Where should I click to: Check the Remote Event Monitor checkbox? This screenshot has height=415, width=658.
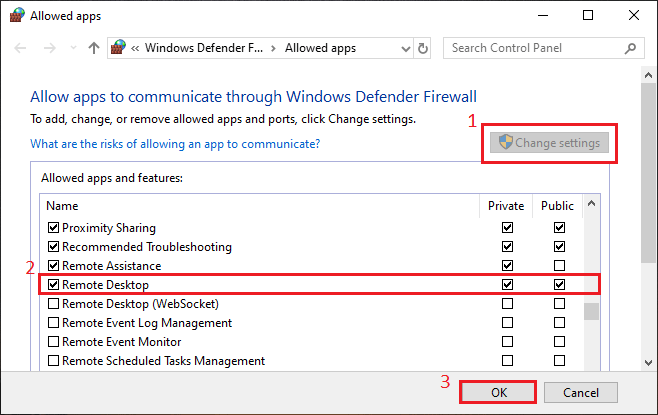click(53, 342)
